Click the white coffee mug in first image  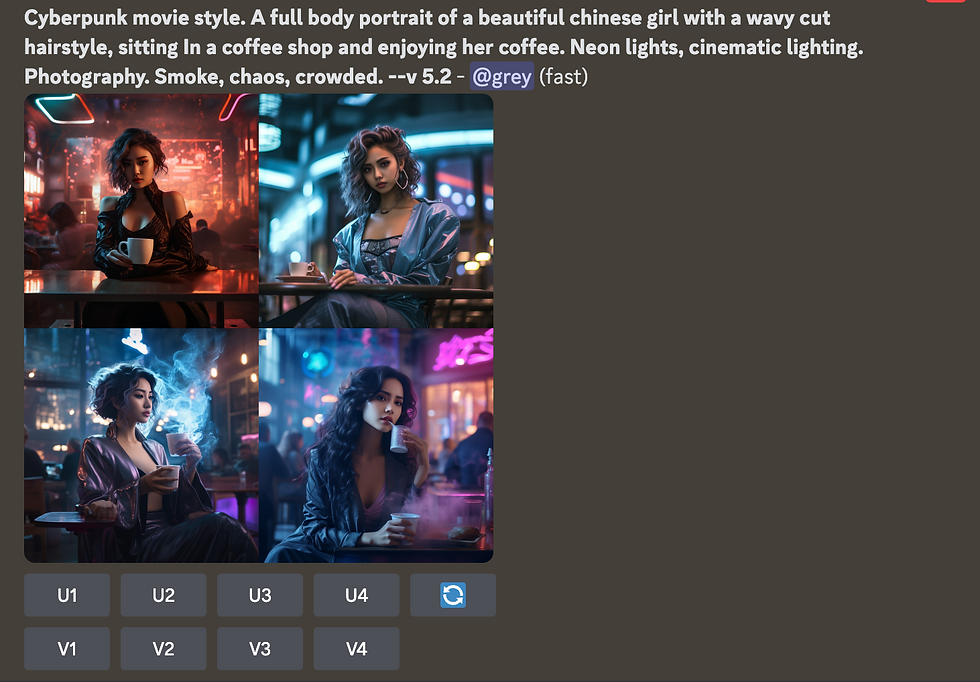click(x=137, y=251)
